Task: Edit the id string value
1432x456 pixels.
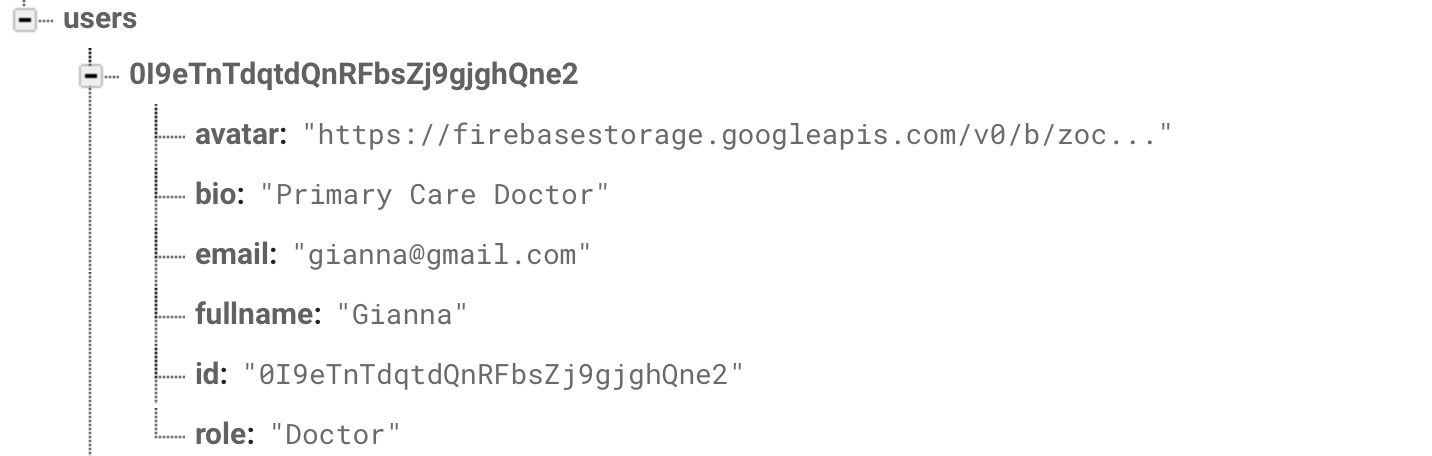Action: click(x=494, y=375)
